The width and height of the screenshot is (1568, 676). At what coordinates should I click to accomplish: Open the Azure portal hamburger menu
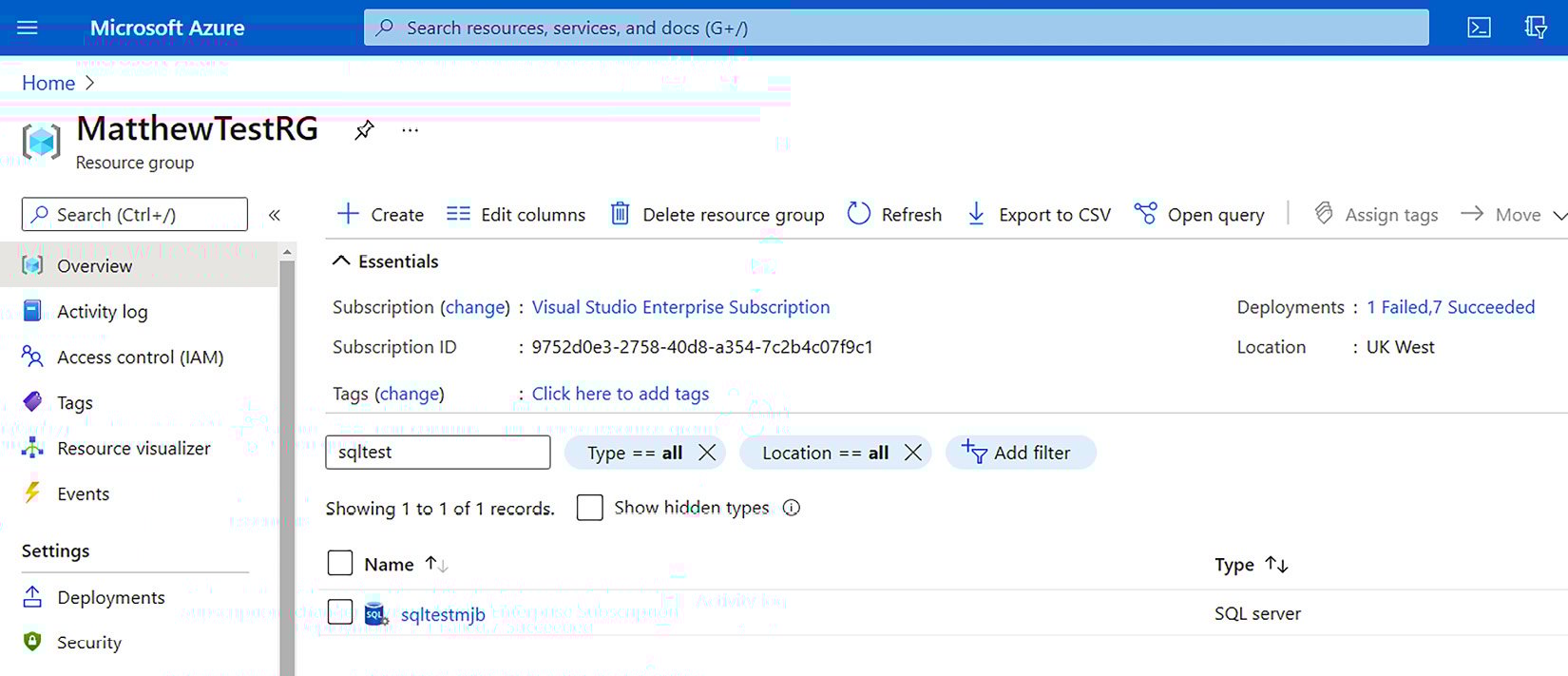28,28
